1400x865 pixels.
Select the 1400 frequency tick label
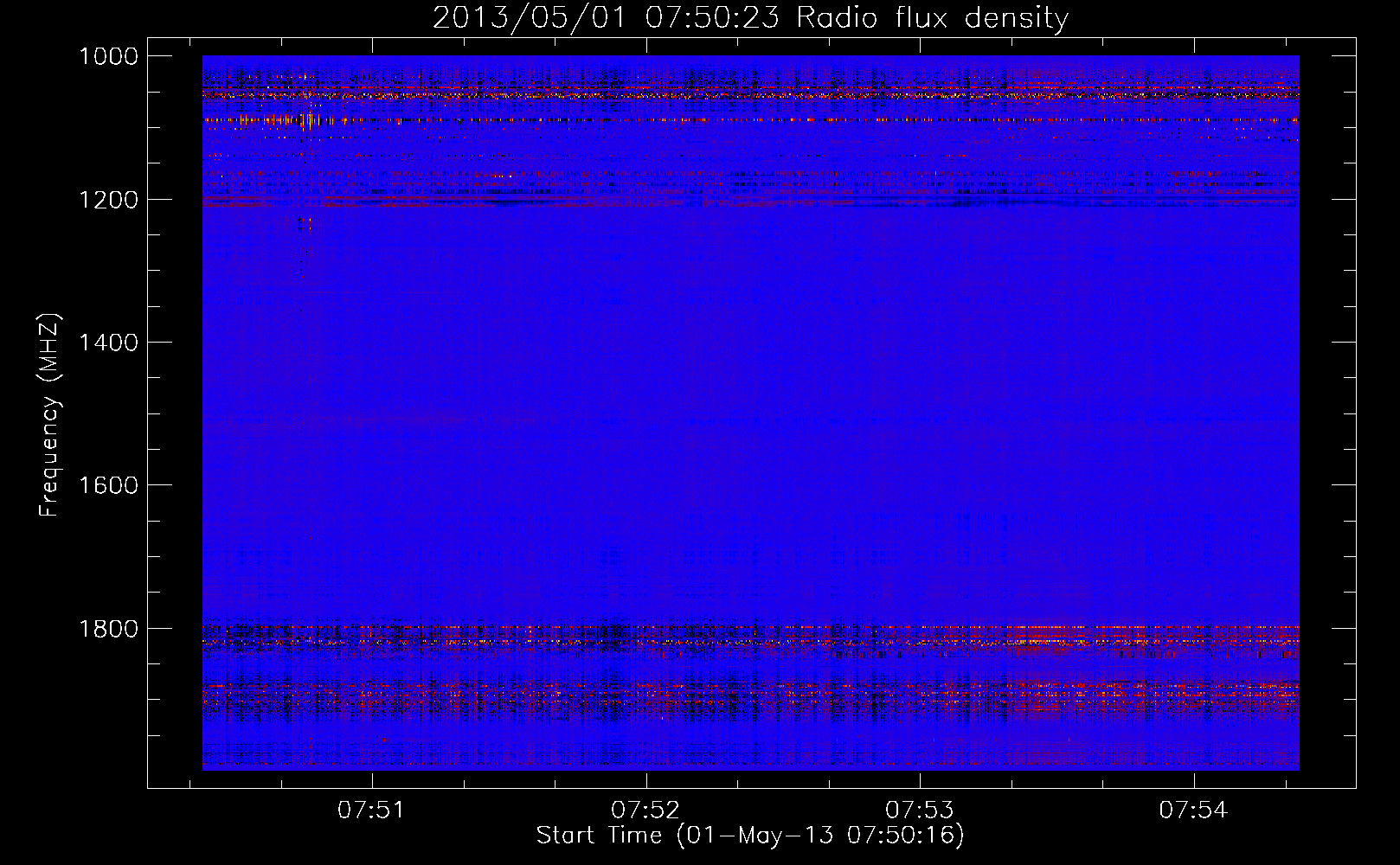pos(108,343)
